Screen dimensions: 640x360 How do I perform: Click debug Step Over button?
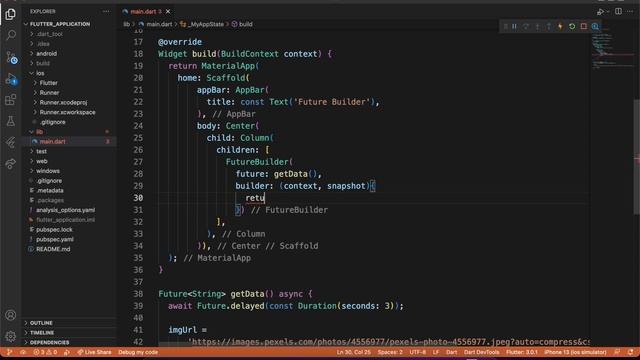pos(526,27)
